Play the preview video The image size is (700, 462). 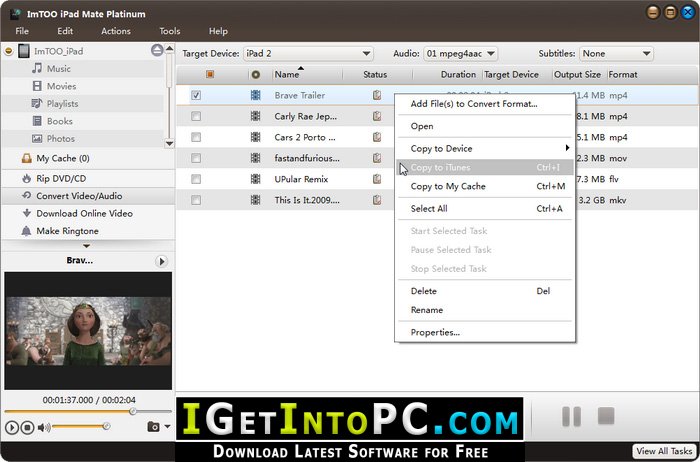click(x=12, y=428)
